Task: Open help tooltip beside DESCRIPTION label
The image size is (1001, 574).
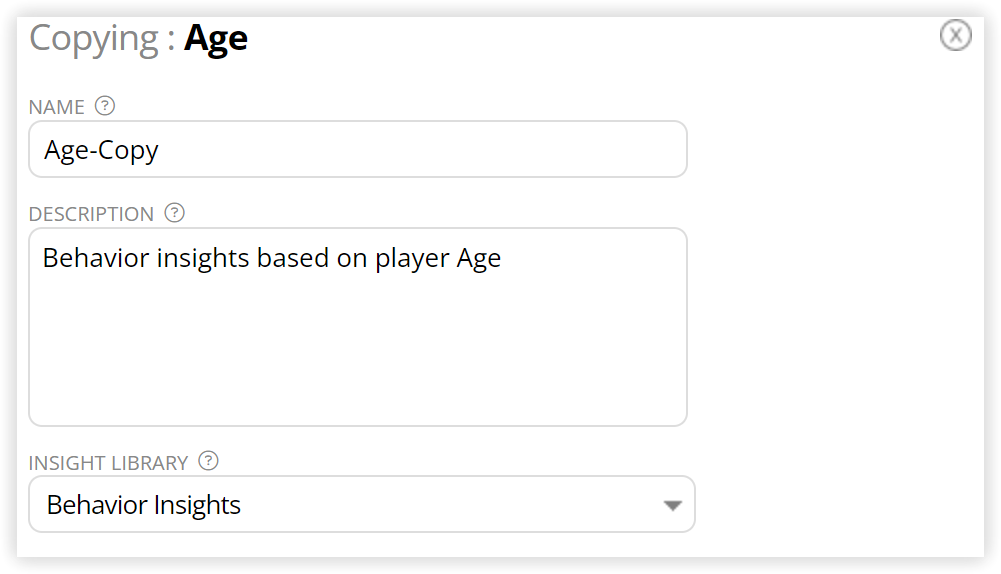Action: coord(174,213)
